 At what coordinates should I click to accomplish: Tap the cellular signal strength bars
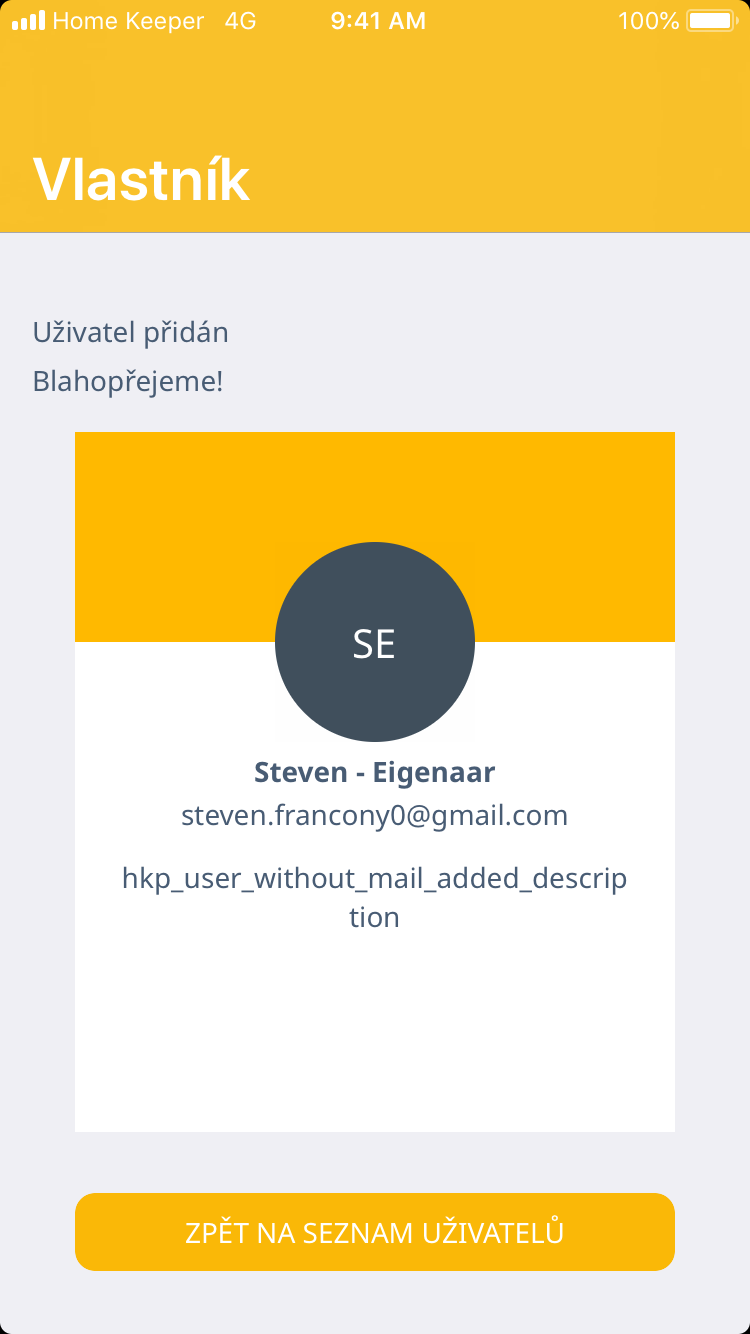(x=28, y=21)
